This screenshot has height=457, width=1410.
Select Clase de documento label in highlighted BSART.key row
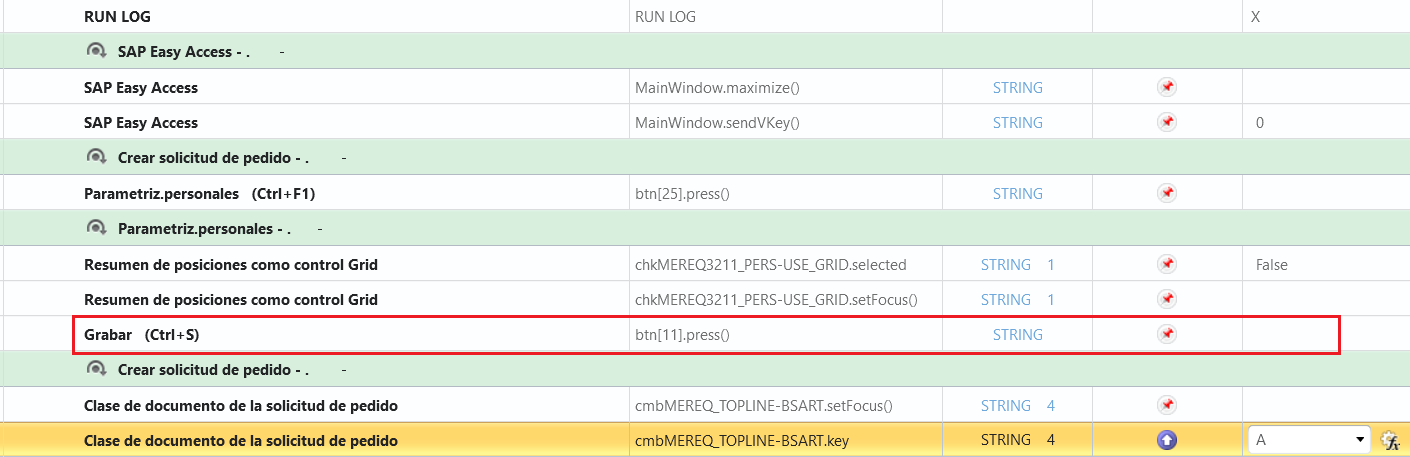click(x=241, y=441)
